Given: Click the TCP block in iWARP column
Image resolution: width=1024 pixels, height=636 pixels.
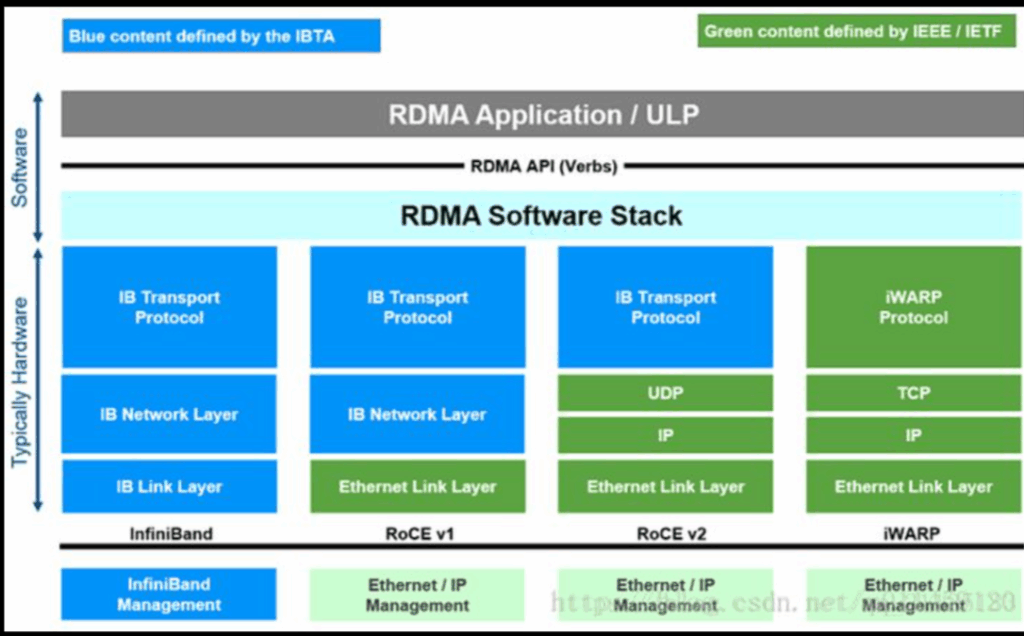Looking at the screenshot, I should [x=913, y=393].
